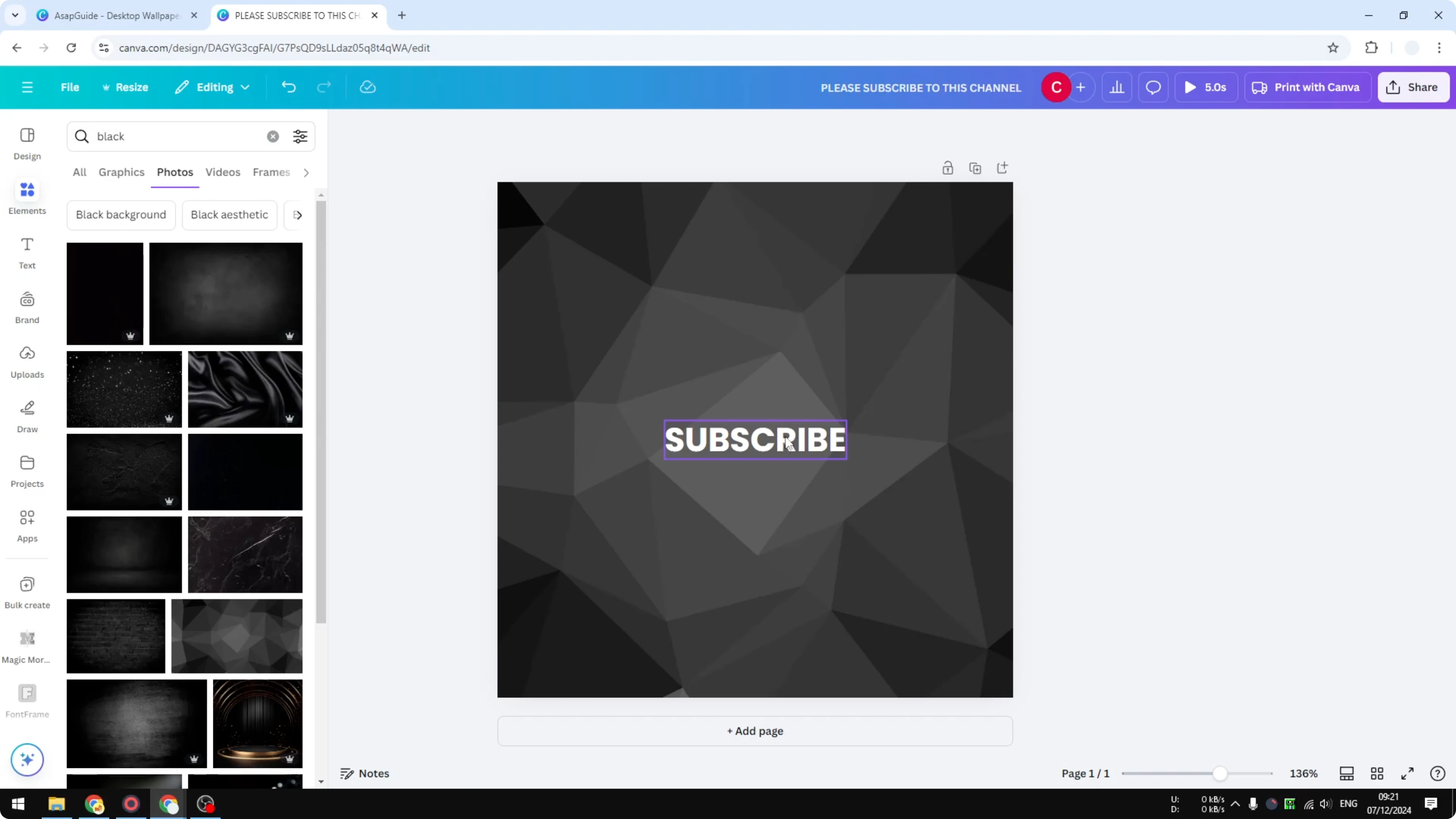This screenshot has width=1456, height=819.
Task: Select the Photos tab
Action: click(175, 172)
